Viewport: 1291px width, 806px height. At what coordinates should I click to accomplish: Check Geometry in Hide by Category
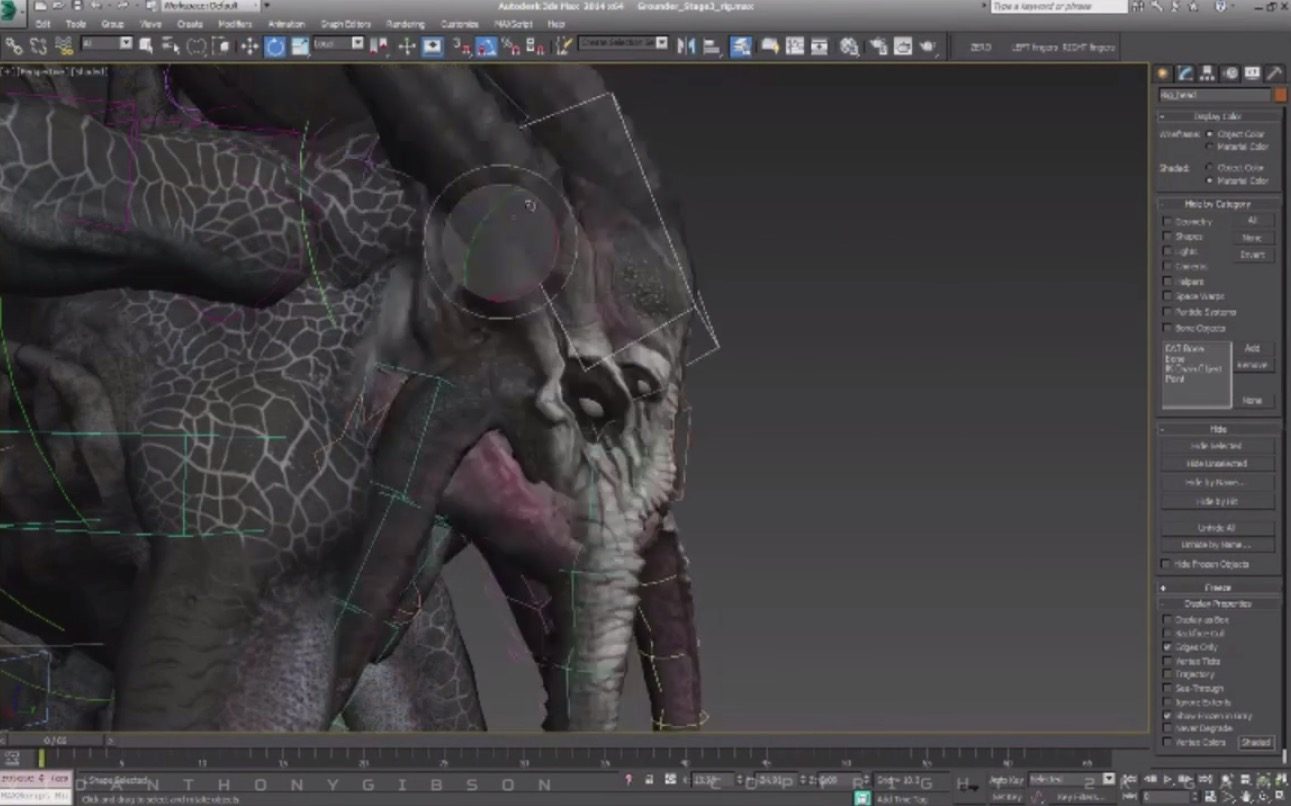point(1167,222)
